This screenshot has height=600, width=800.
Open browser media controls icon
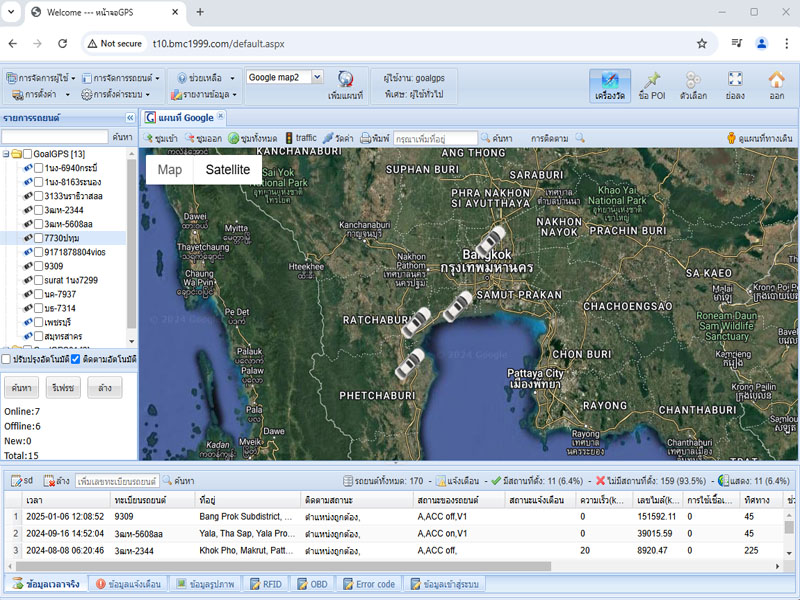[x=736, y=43]
